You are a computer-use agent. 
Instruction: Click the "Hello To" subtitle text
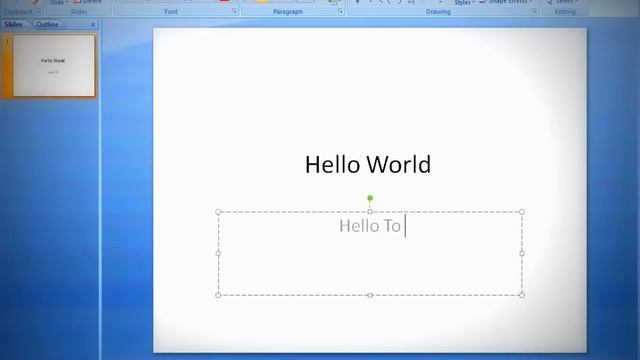pos(370,226)
